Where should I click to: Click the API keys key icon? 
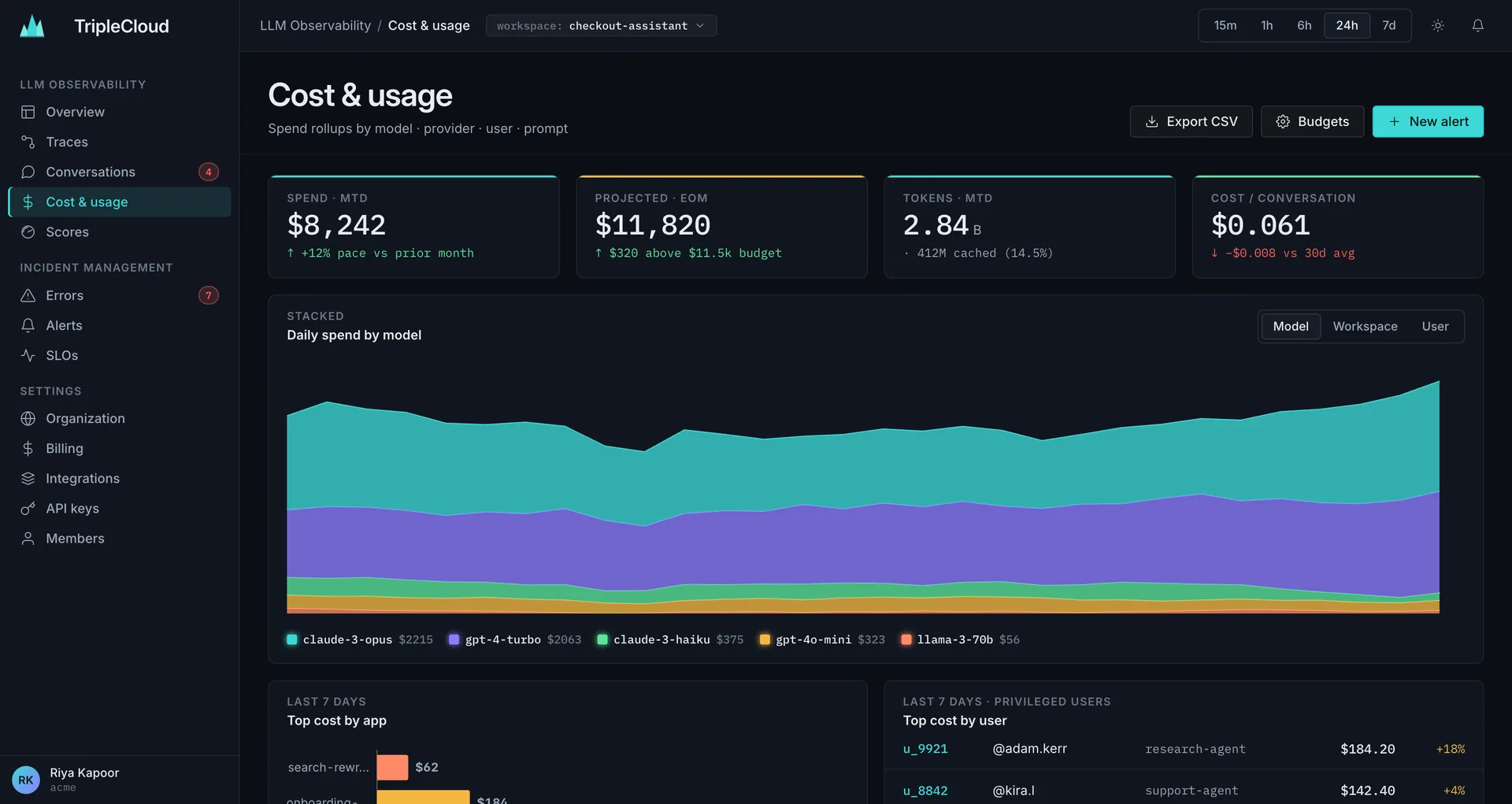[28, 508]
